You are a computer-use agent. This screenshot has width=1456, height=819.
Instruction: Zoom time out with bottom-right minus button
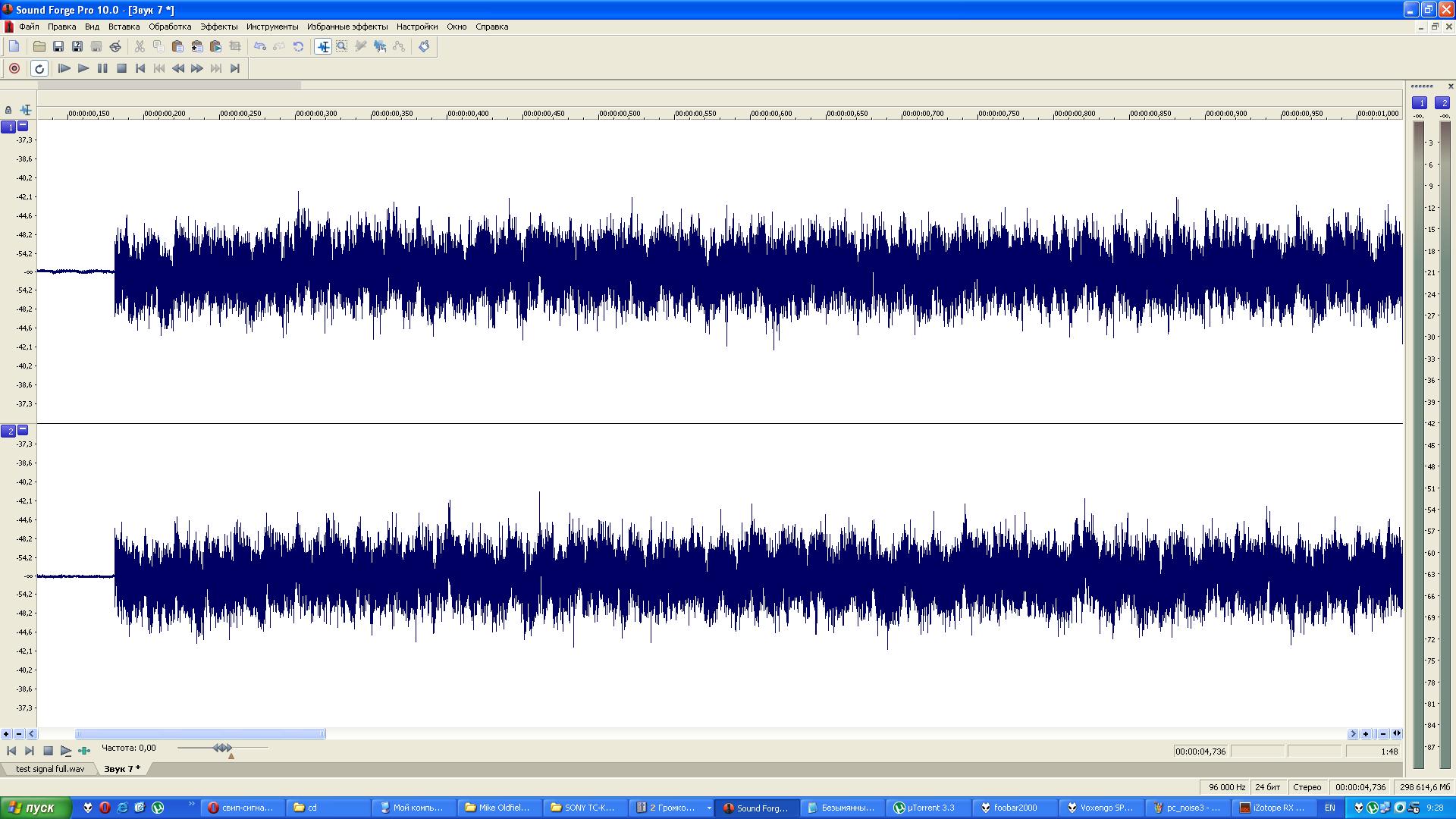[1383, 734]
